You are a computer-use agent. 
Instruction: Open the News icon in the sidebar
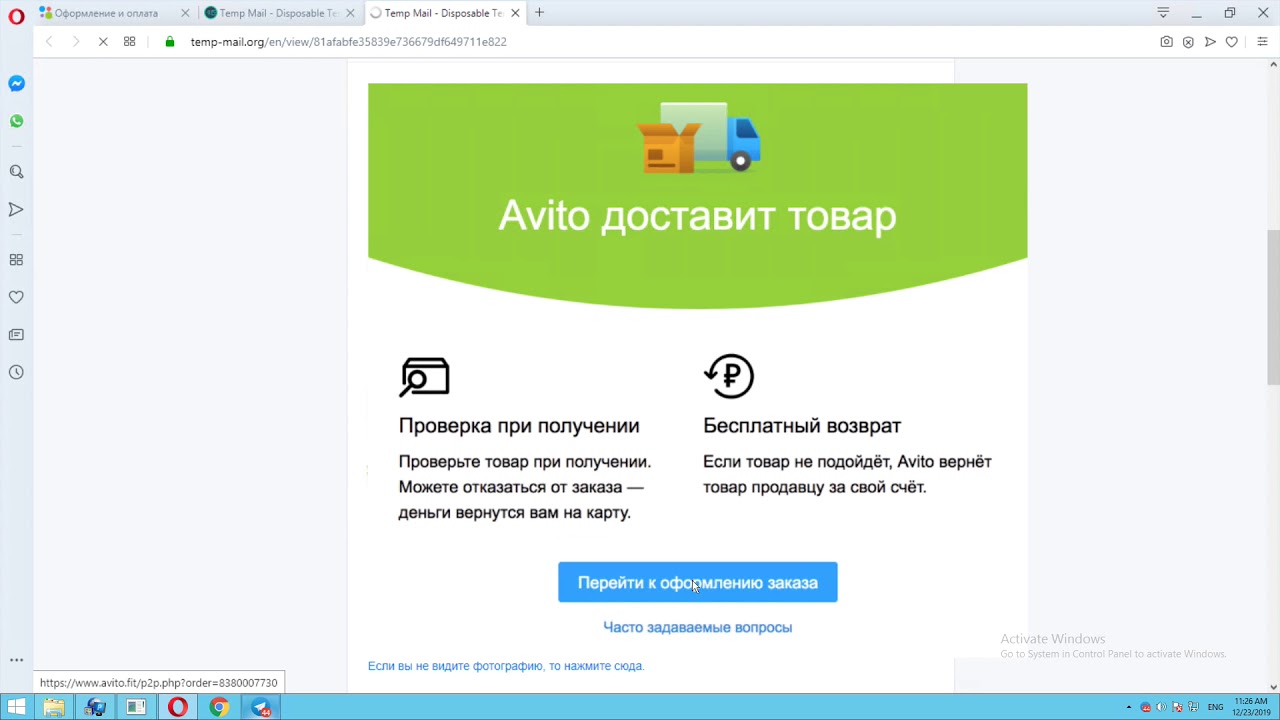coord(16,335)
